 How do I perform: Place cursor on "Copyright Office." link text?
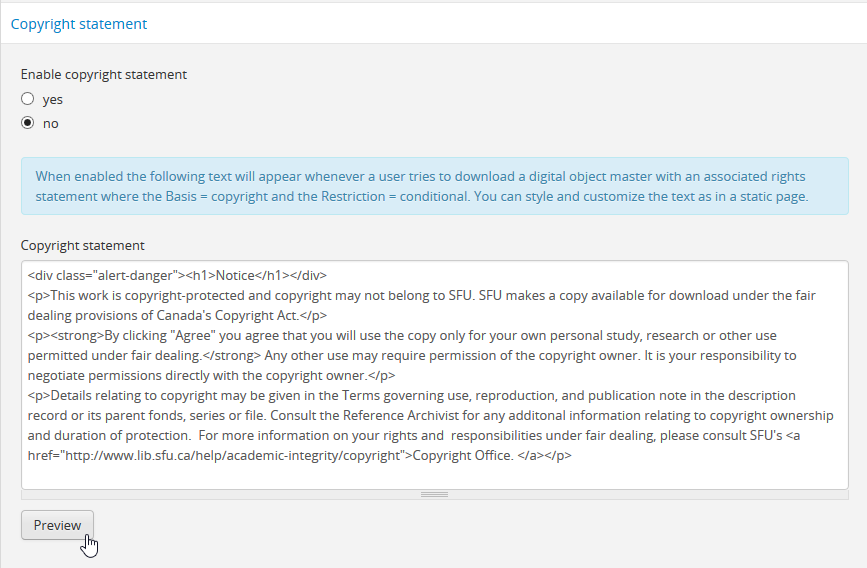462,455
